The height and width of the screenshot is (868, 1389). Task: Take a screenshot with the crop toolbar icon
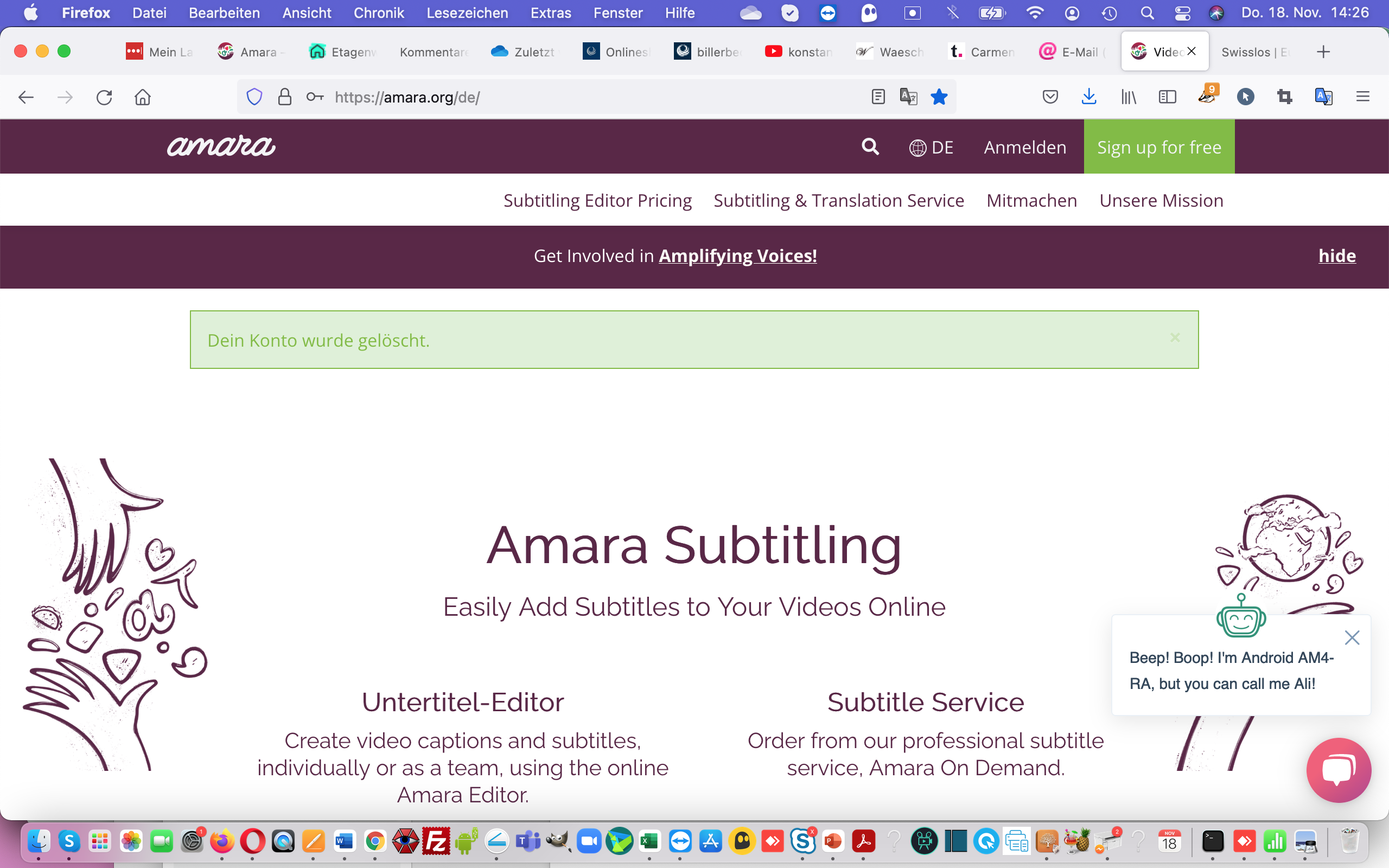coord(1284,97)
